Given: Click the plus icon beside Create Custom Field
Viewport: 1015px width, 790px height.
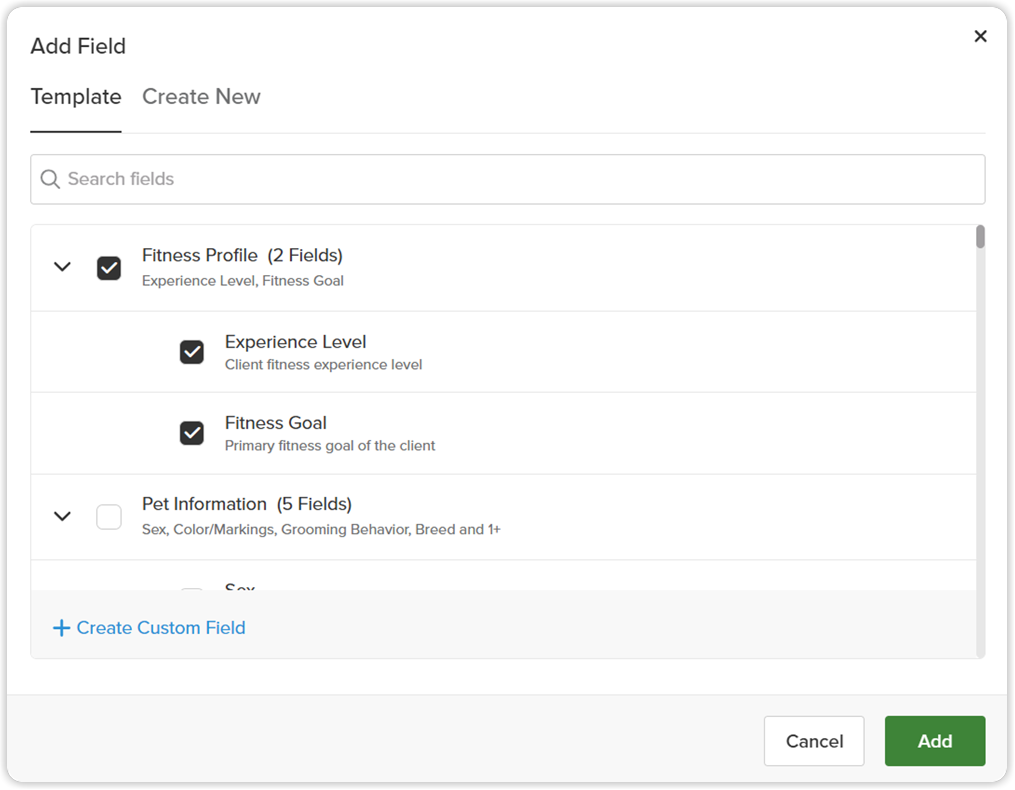Looking at the screenshot, I should coord(61,628).
